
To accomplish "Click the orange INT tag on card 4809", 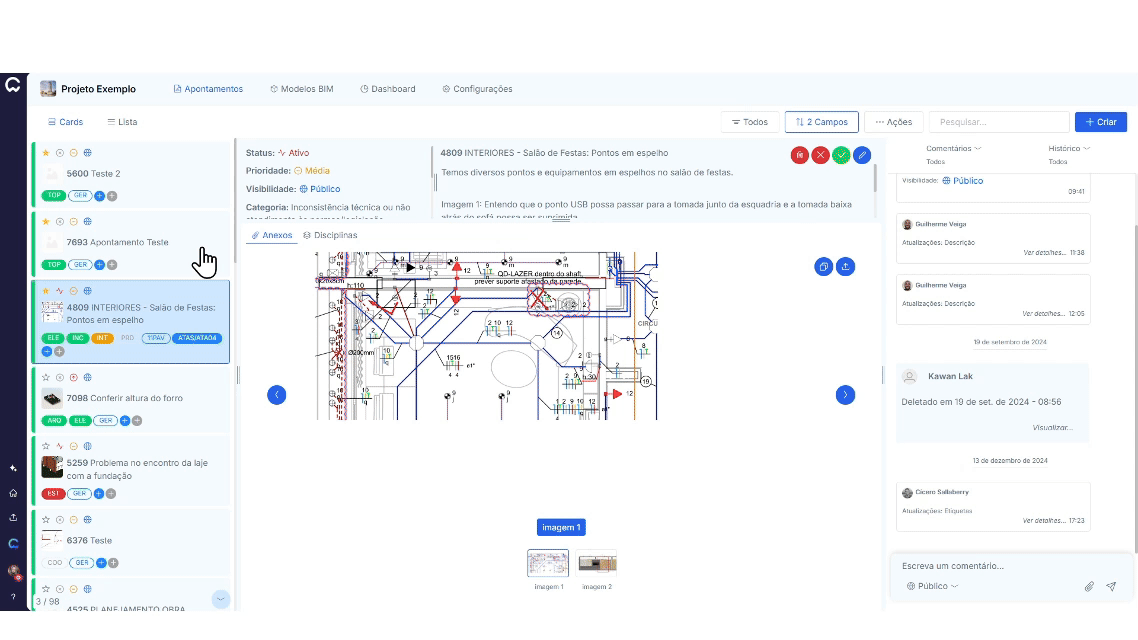I will click(x=102, y=338).
